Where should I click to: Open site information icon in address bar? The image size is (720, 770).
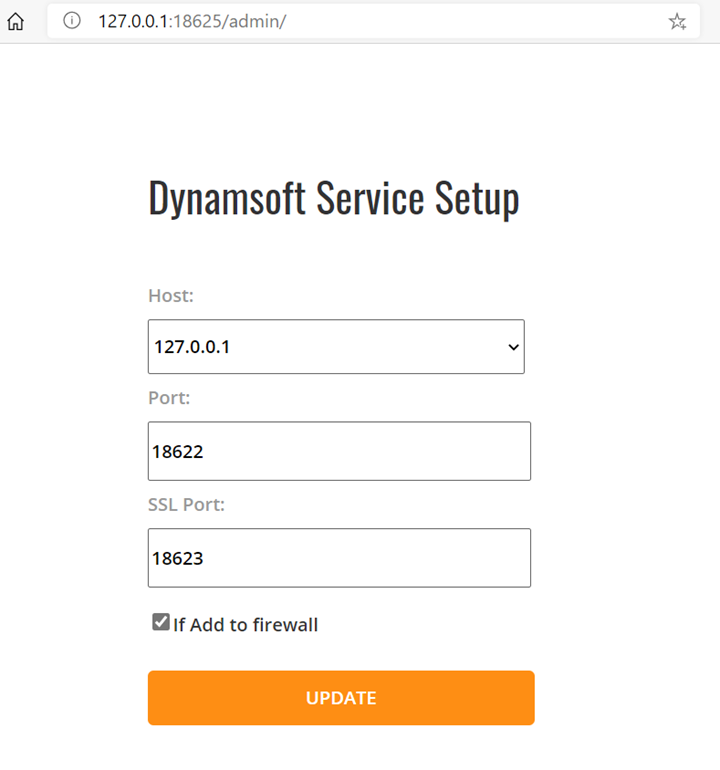(72, 21)
